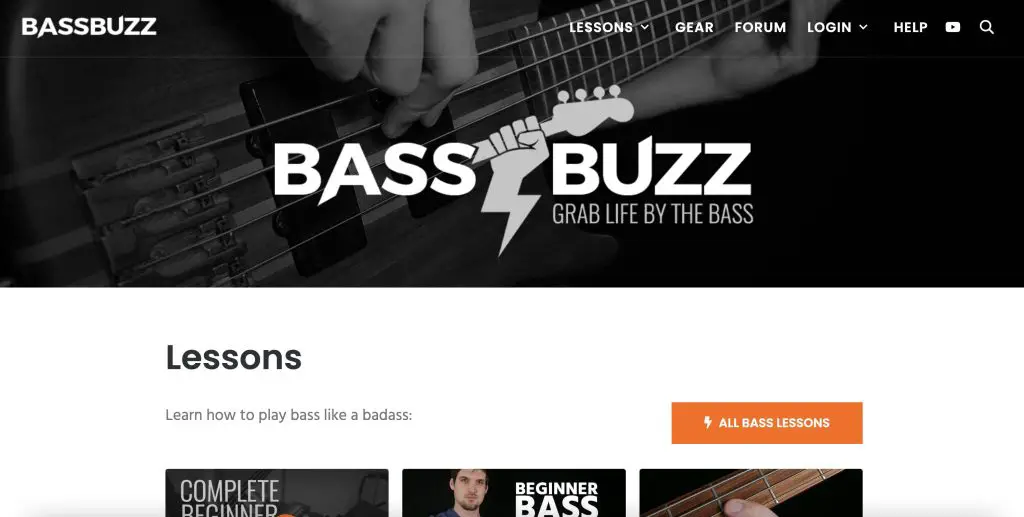Open the Complete Beginner lesson thumbnail
The image size is (1024, 517).
(277, 493)
